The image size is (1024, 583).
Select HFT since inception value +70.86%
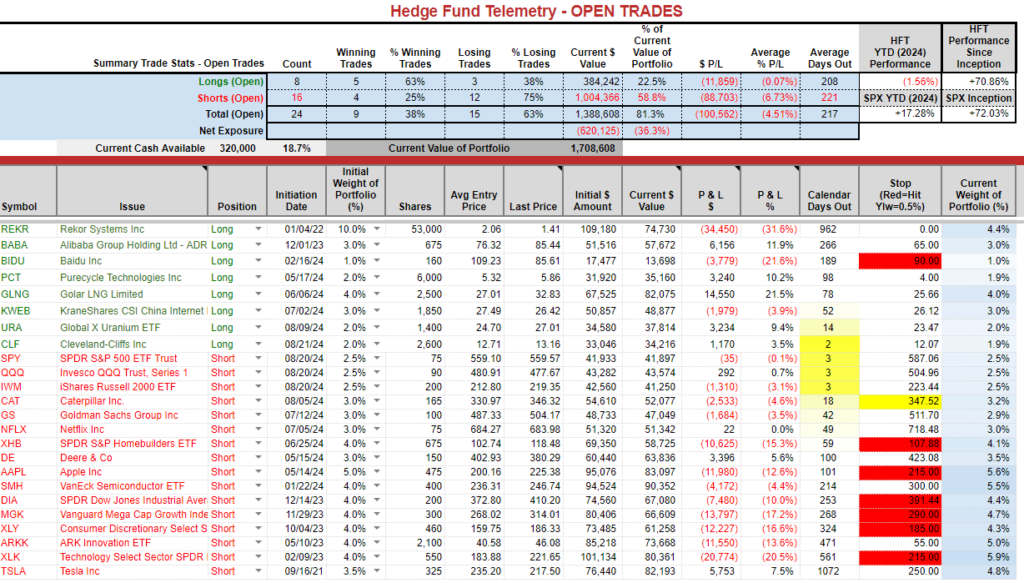(978, 82)
